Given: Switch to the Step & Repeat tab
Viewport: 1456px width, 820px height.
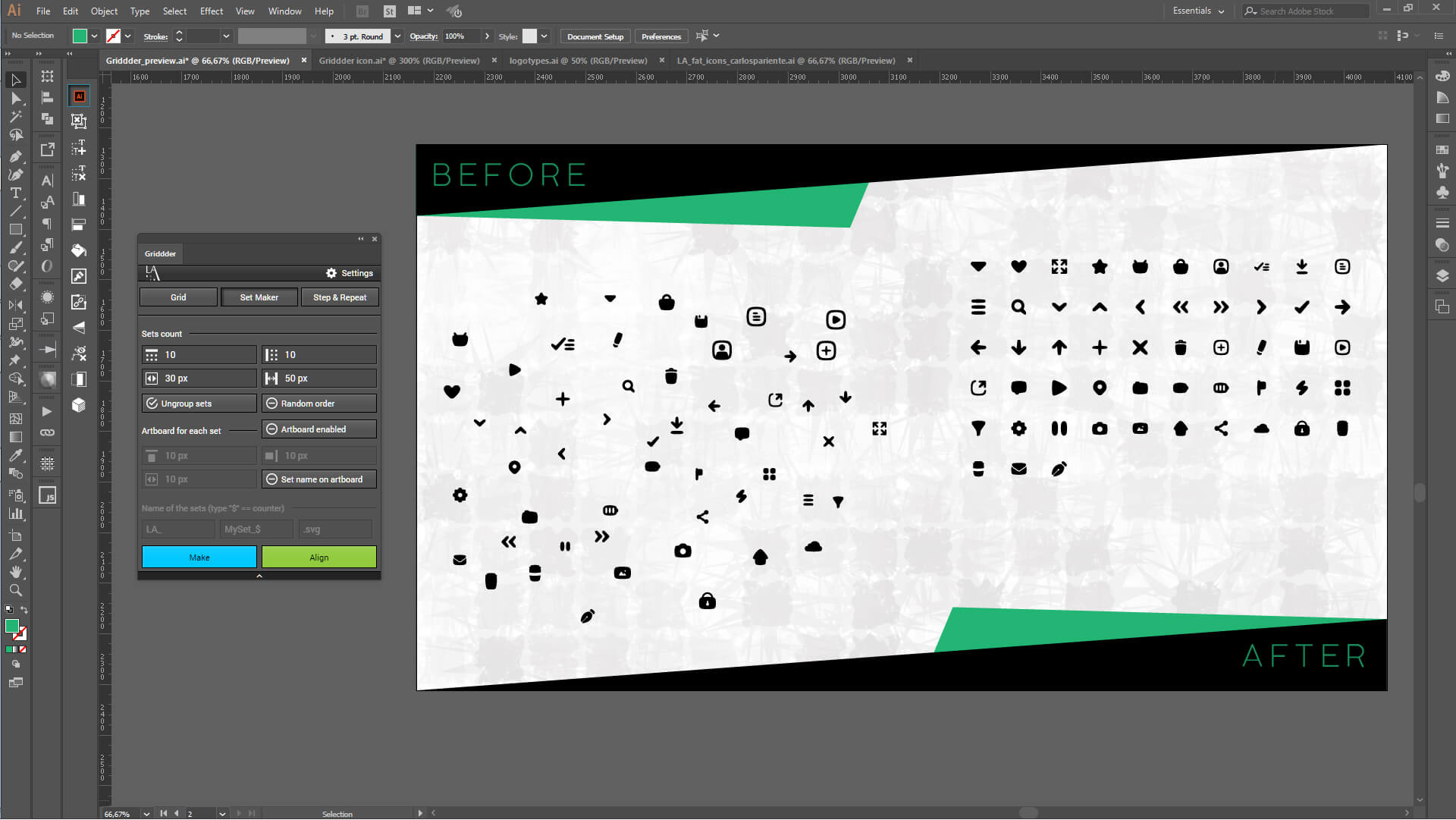Looking at the screenshot, I should pyautogui.click(x=340, y=297).
